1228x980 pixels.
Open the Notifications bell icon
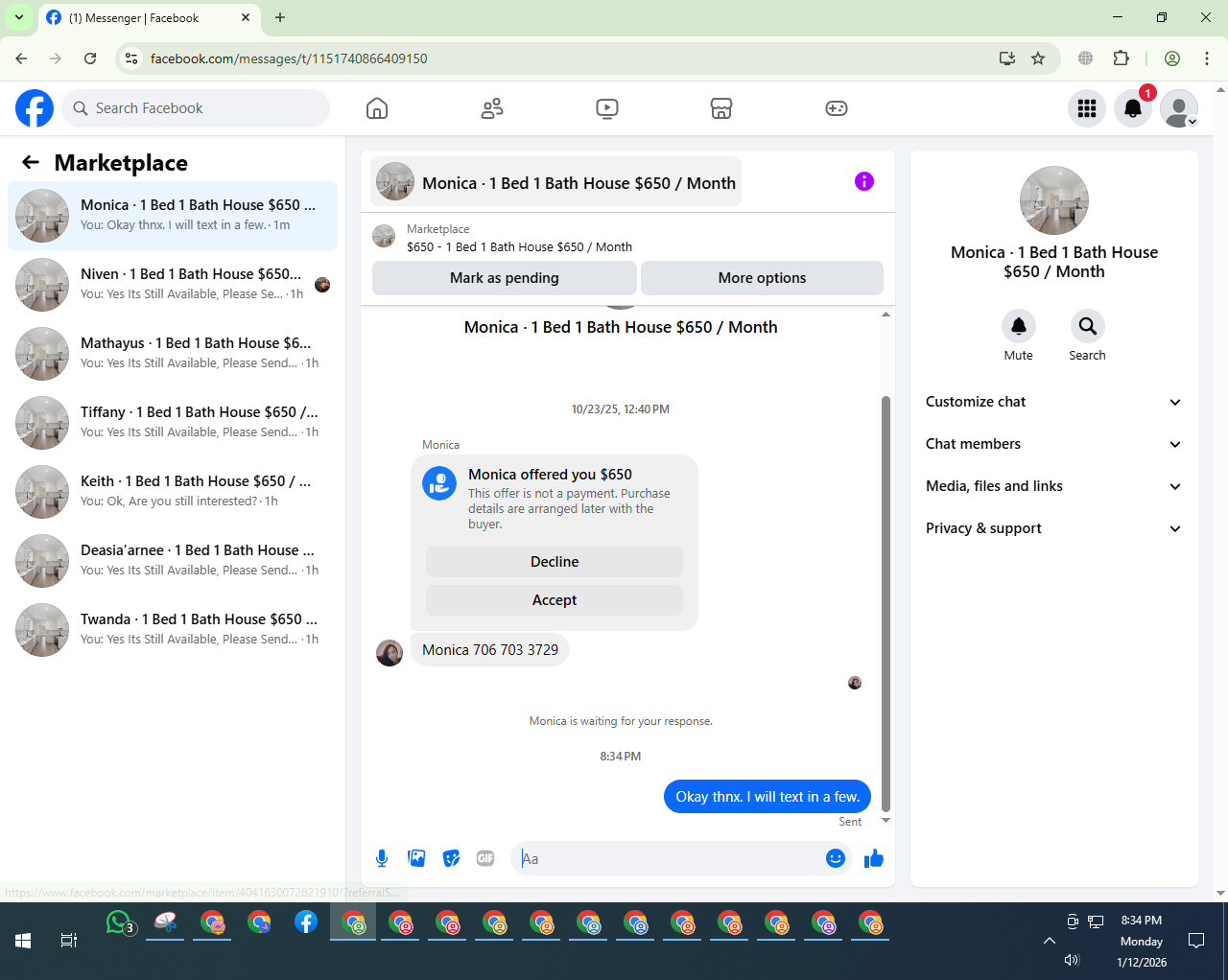tap(1133, 108)
